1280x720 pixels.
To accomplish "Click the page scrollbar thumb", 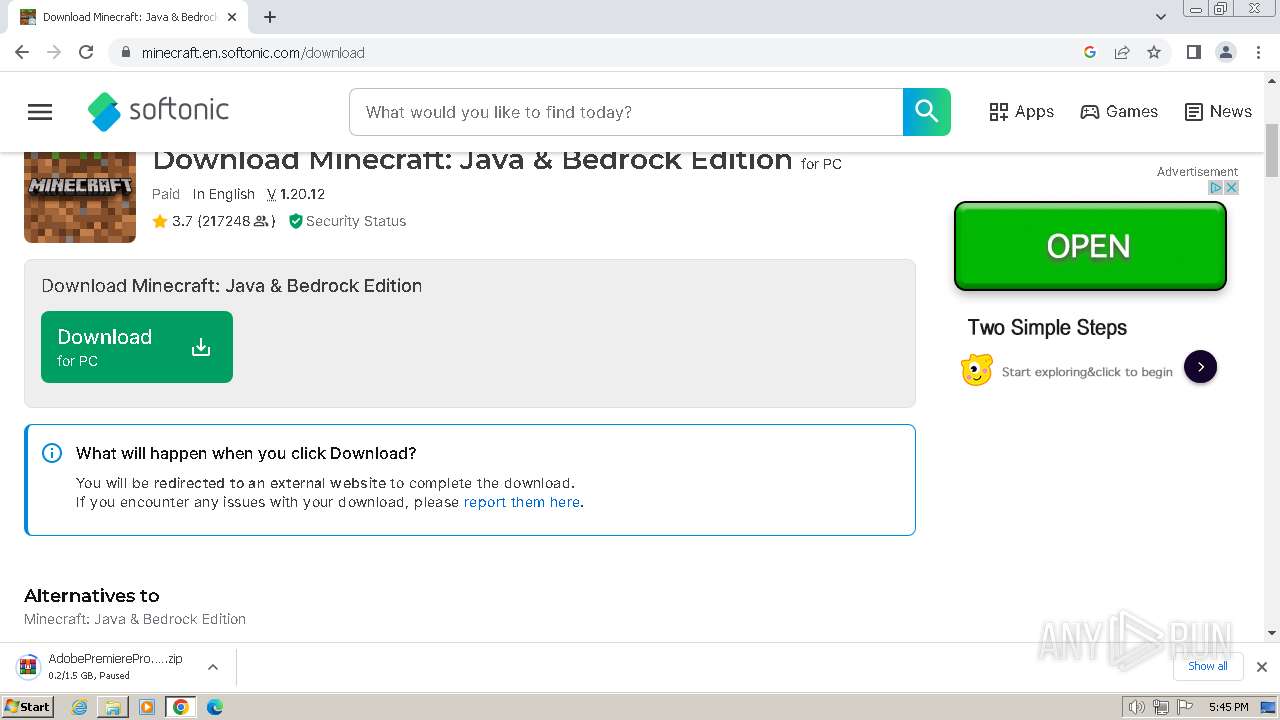I will pos(1272,150).
